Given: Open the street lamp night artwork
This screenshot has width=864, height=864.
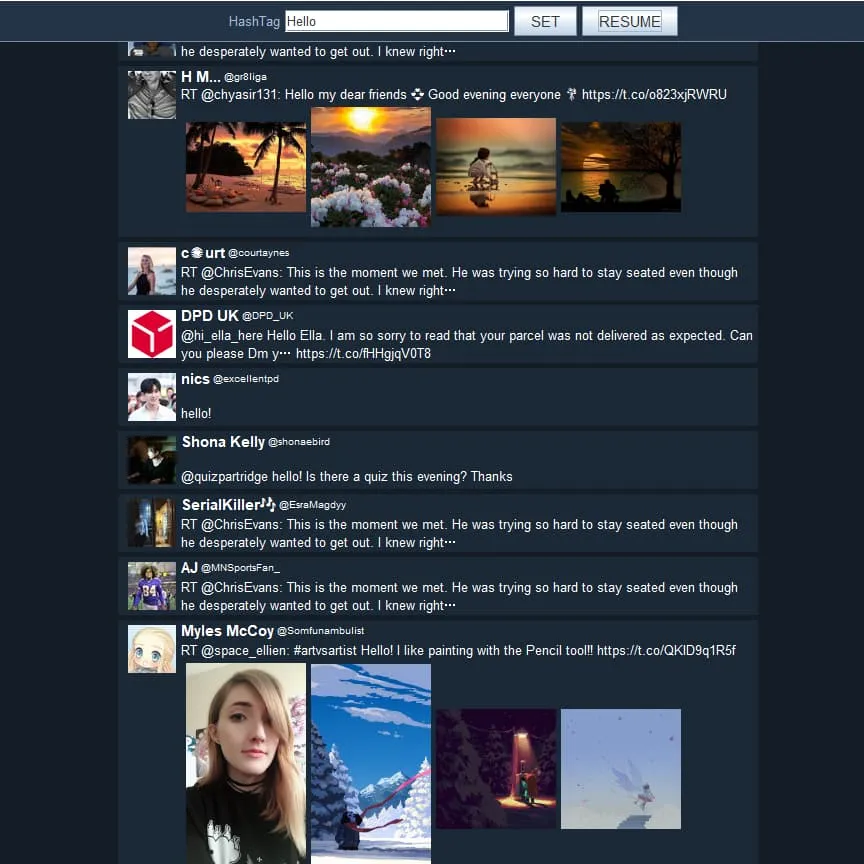Looking at the screenshot, I should click(x=496, y=769).
